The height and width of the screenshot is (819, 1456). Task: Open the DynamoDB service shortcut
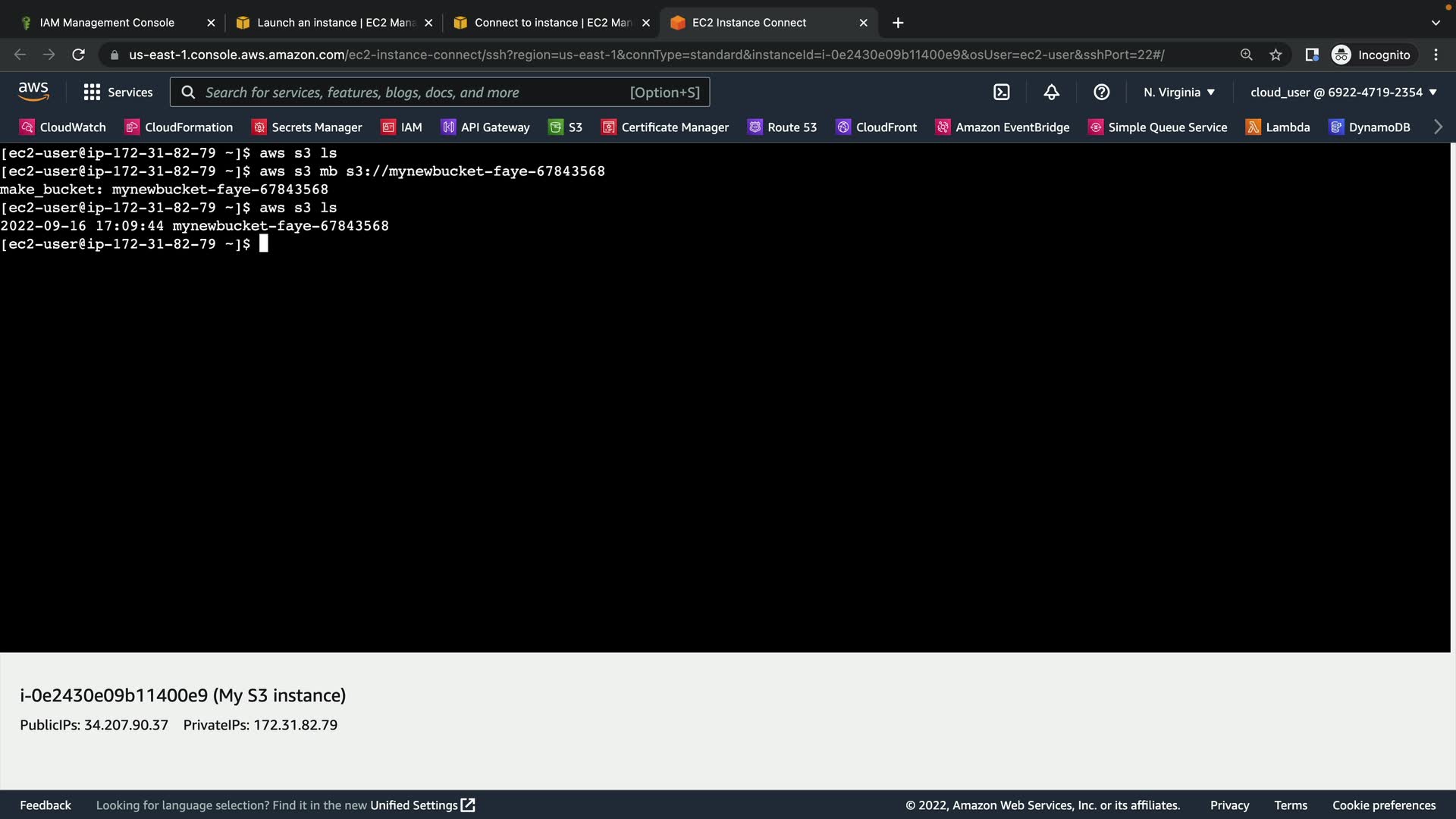(x=1370, y=127)
